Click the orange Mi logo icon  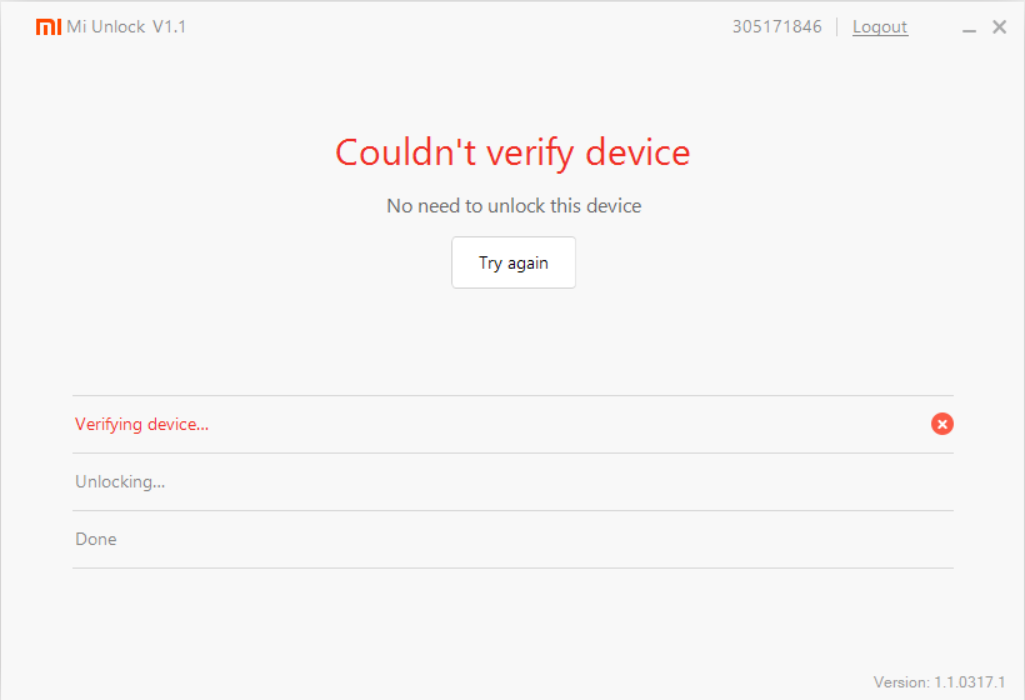coord(48,27)
